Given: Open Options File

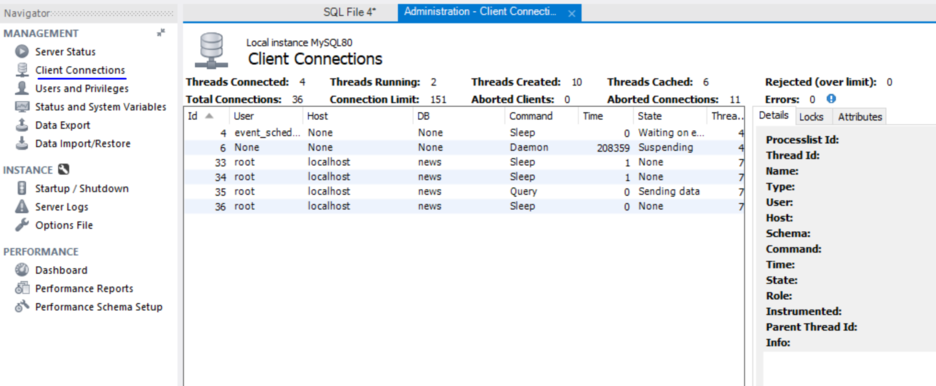Looking at the screenshot, I should pos(64,226).
